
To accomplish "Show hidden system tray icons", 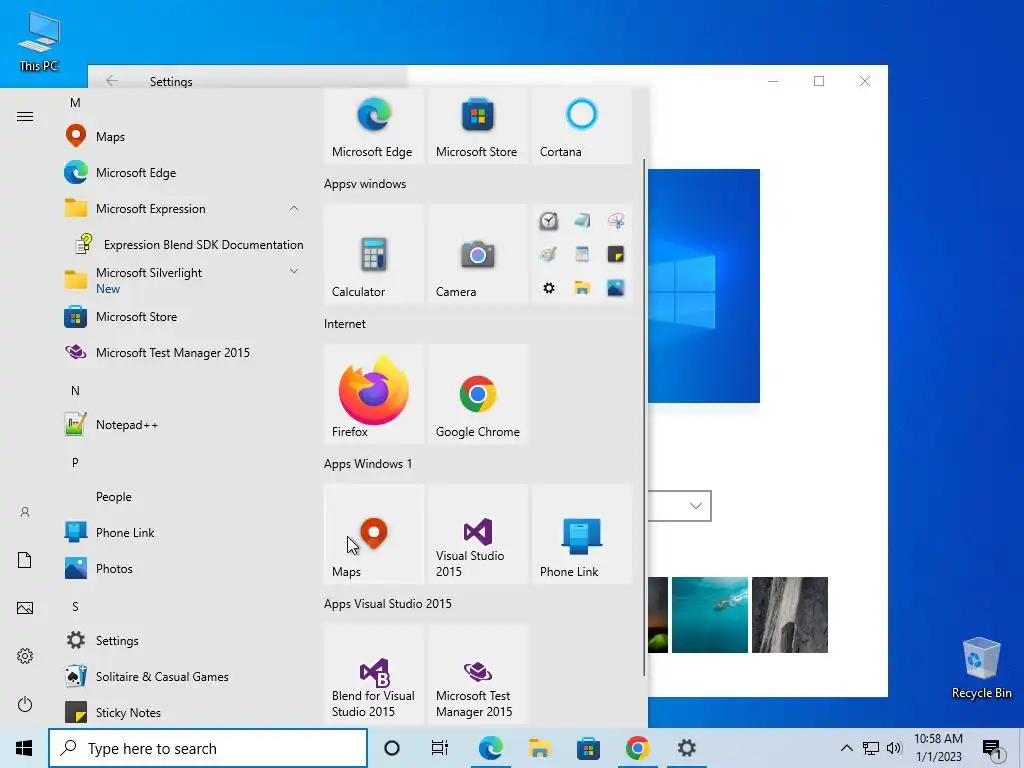I will [846, 748].
